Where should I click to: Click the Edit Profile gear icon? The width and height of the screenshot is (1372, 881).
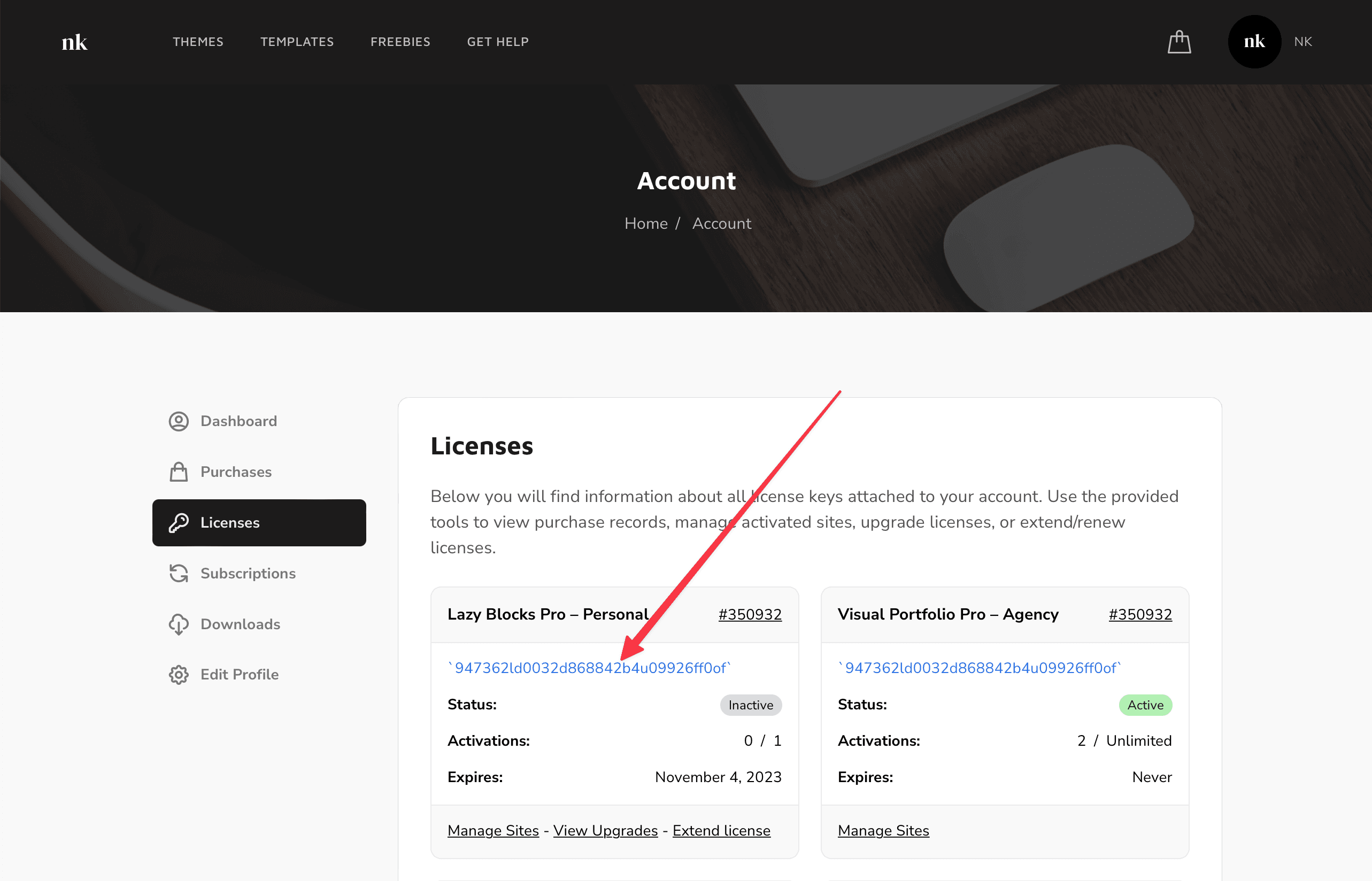[x=179, y=675]
